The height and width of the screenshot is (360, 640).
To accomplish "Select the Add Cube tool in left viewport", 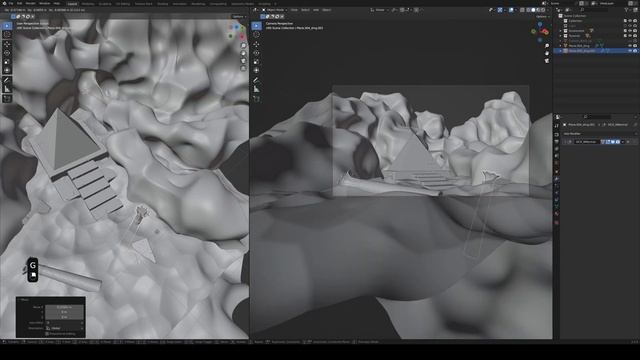I will [7, 98].
